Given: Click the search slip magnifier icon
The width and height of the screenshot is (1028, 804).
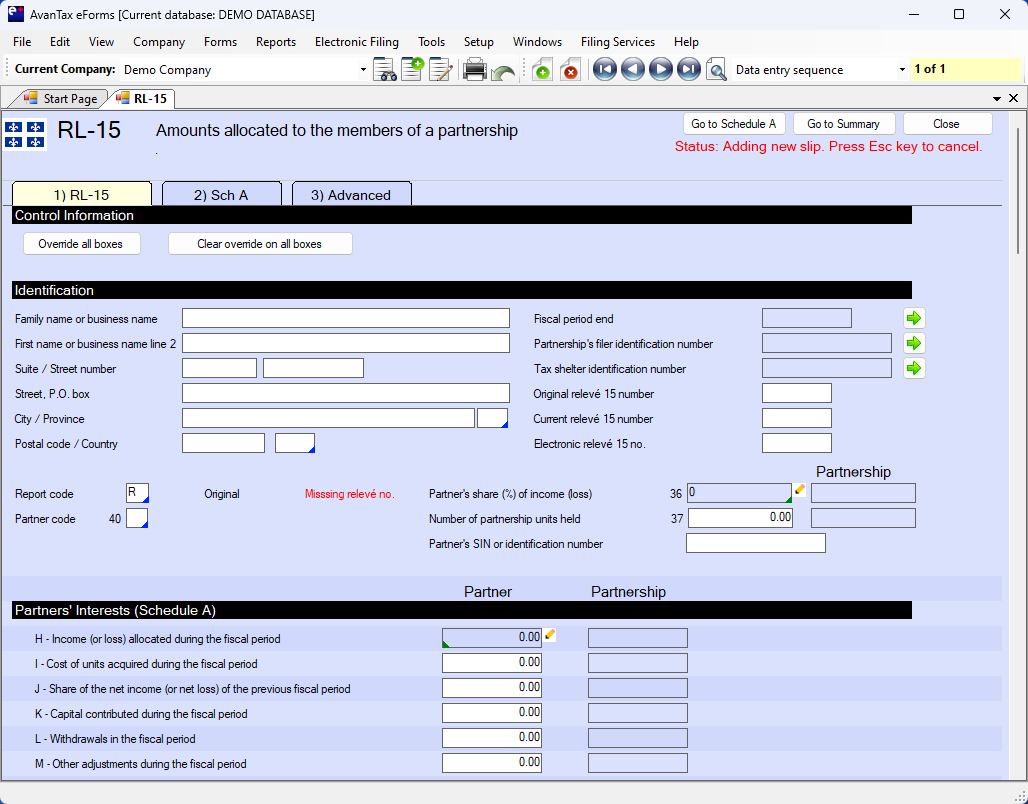Looking at the screenshot, I should pyautogui.click(x=716, y=70).
